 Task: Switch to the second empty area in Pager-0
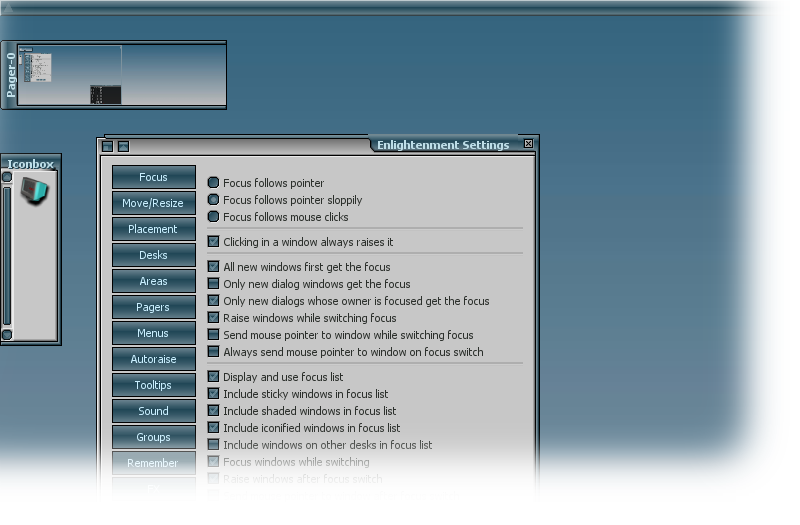[173, 75]
